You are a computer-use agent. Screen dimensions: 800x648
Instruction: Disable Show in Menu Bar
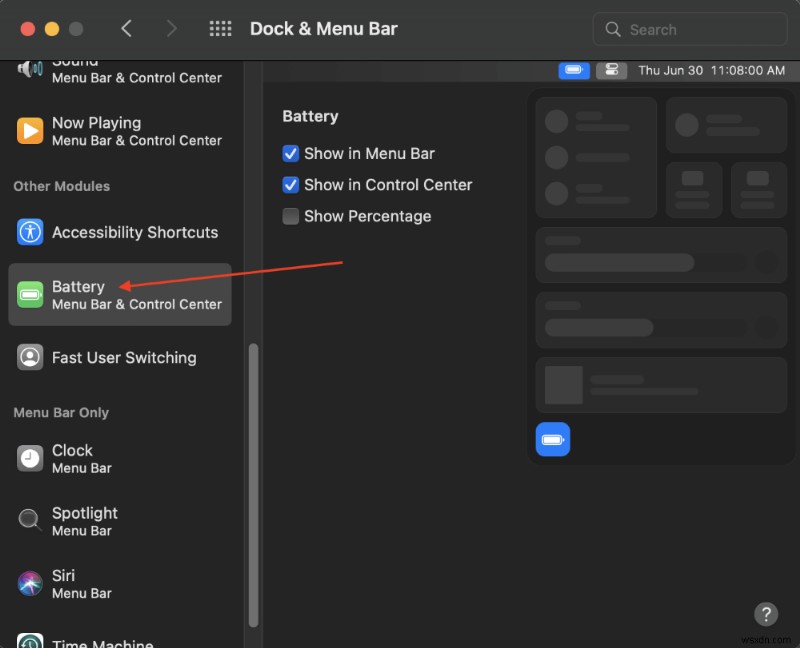click(x=291, y=153)
